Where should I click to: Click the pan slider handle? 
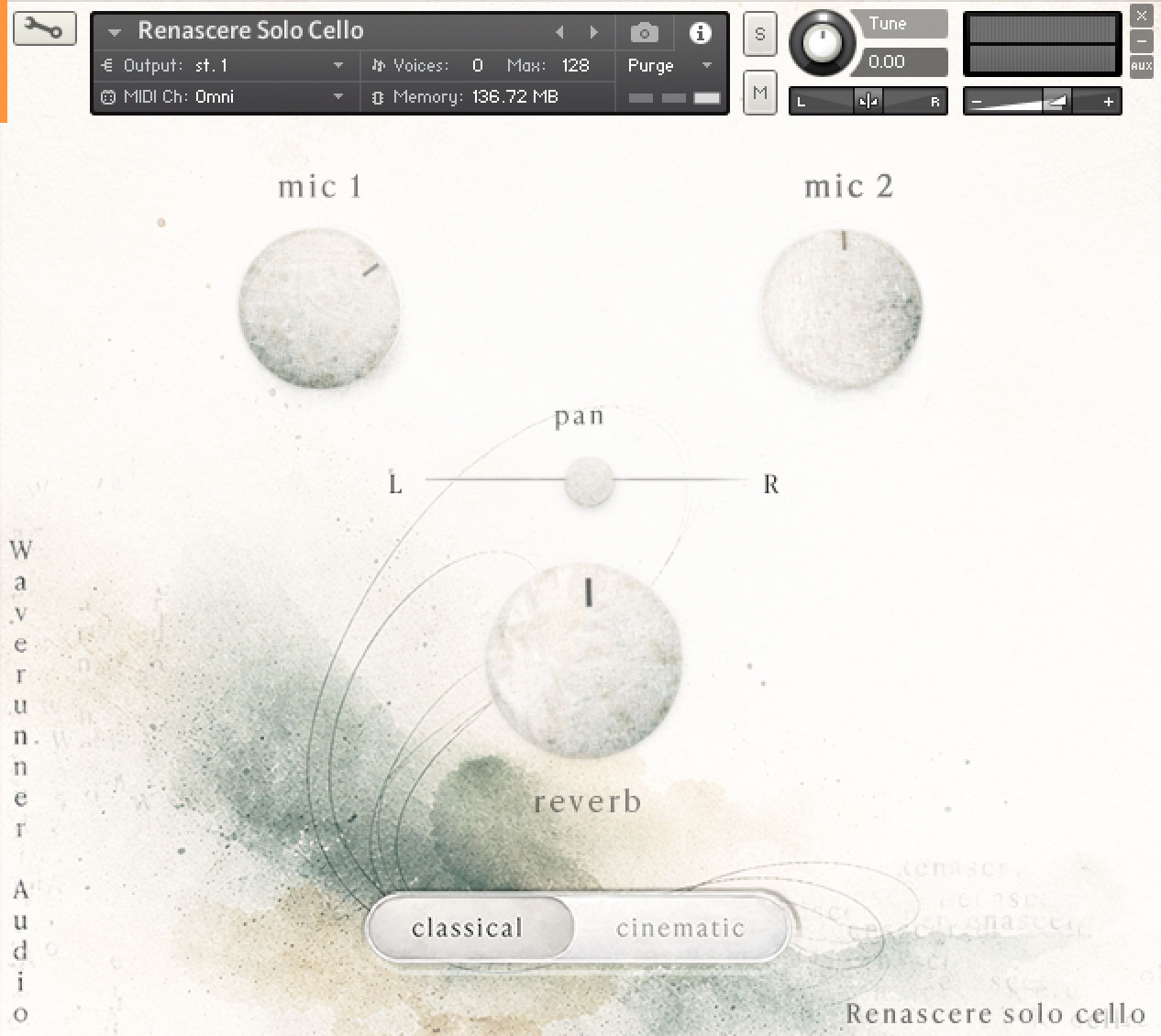point(589,480)
